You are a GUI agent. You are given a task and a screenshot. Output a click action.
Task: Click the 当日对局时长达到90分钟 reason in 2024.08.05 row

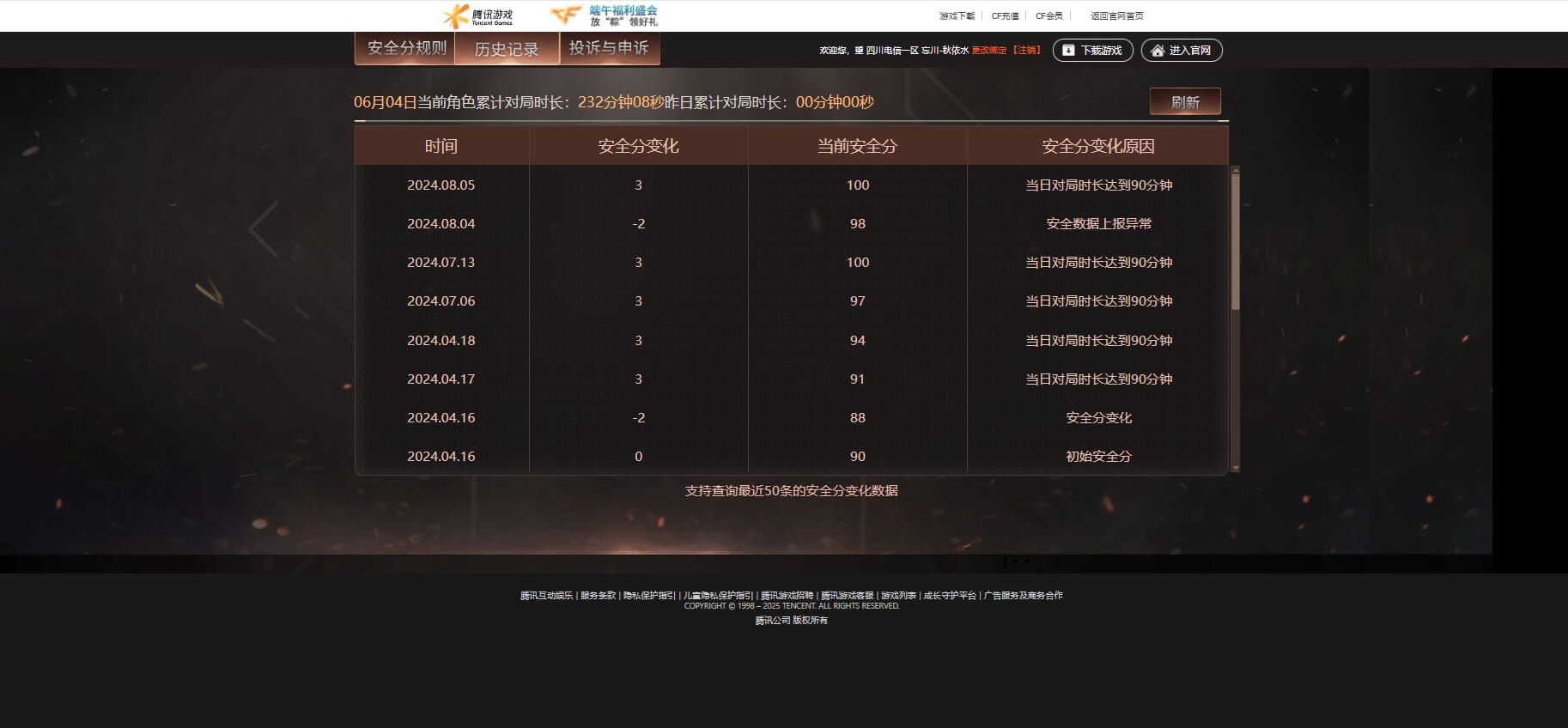[x=1098, y=185]
